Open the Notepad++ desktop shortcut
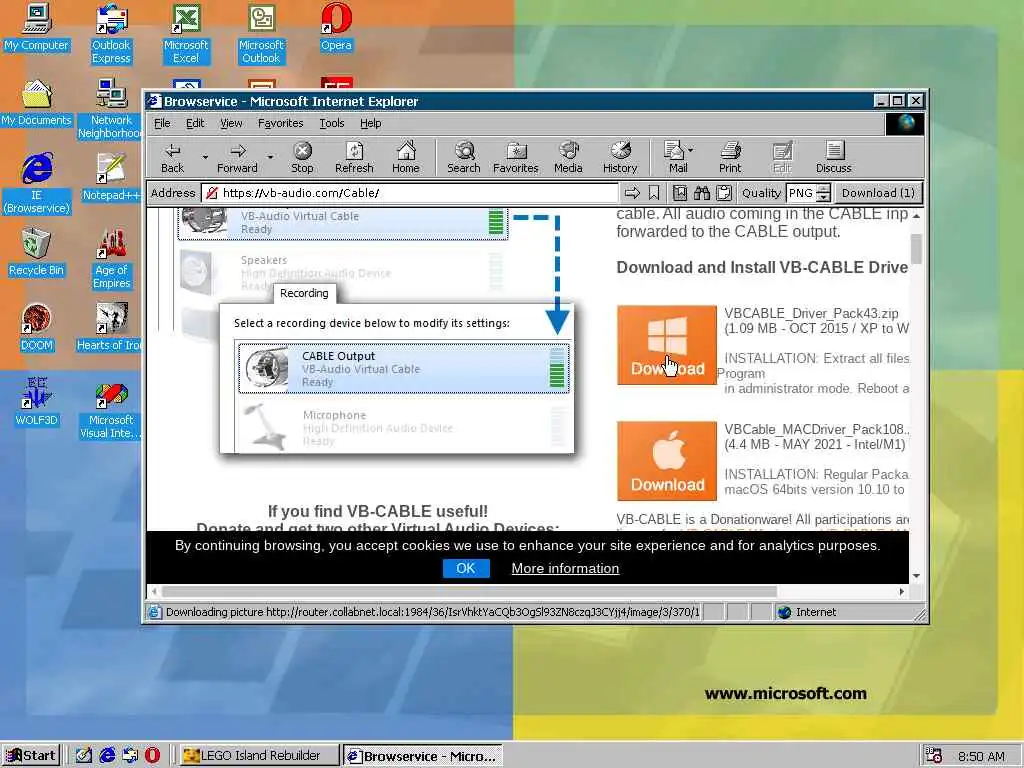1024x768 pixels. coord(111,177)
